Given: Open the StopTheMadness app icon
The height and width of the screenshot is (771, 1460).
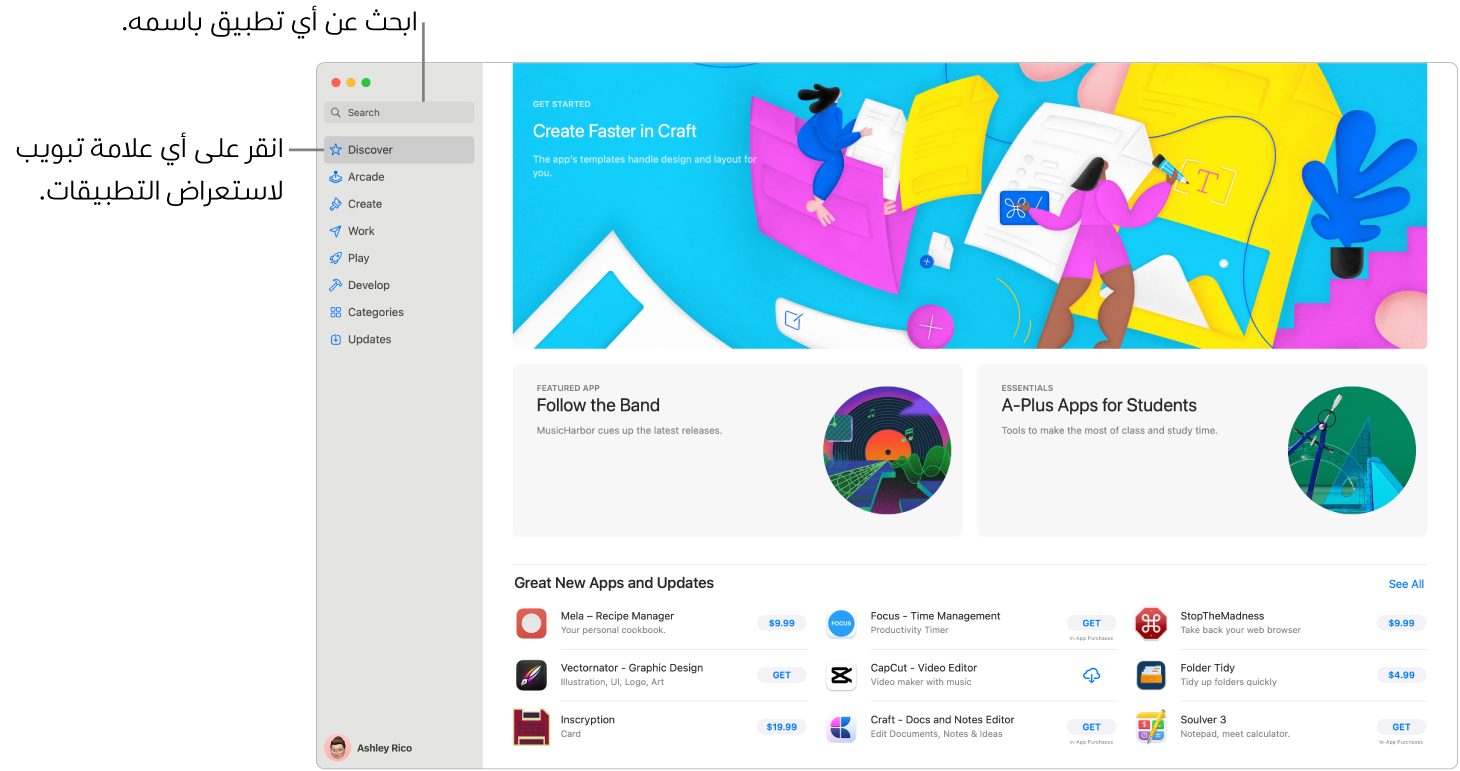Looking at the screenshot, I should (1151, 623).
